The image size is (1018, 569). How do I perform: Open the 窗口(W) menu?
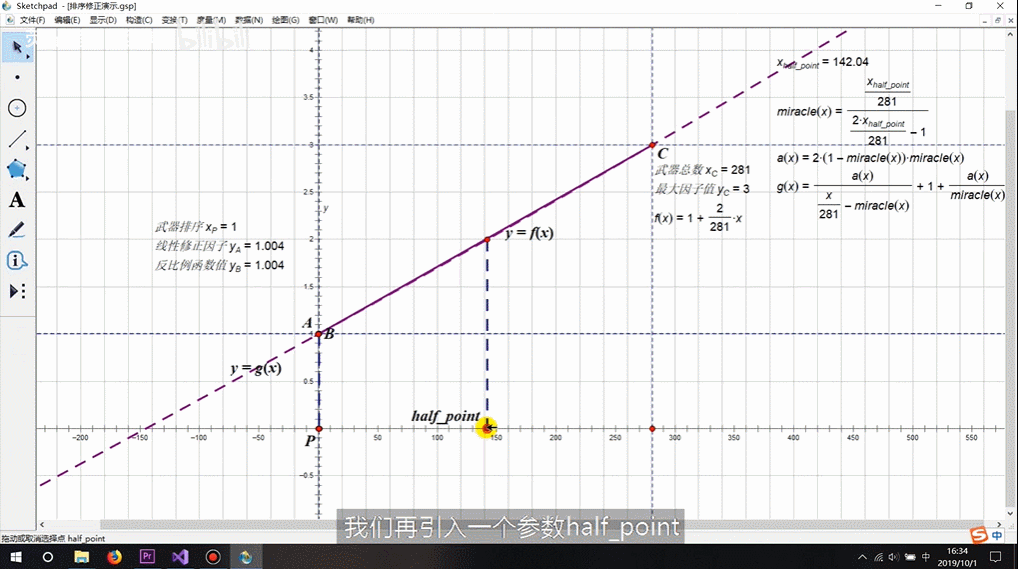coord(323,20)
